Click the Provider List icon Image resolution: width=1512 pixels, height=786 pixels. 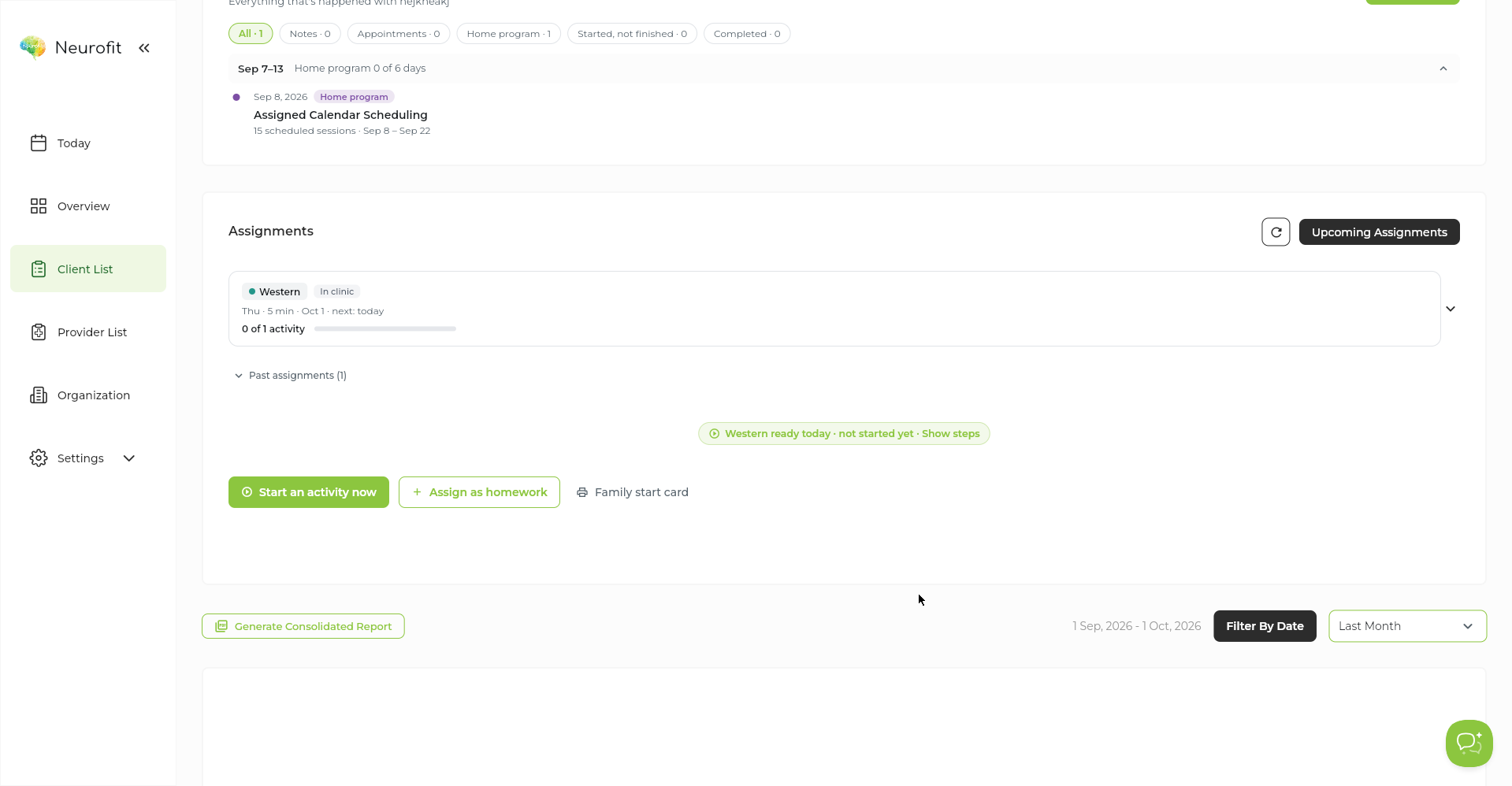coord(39,332)
